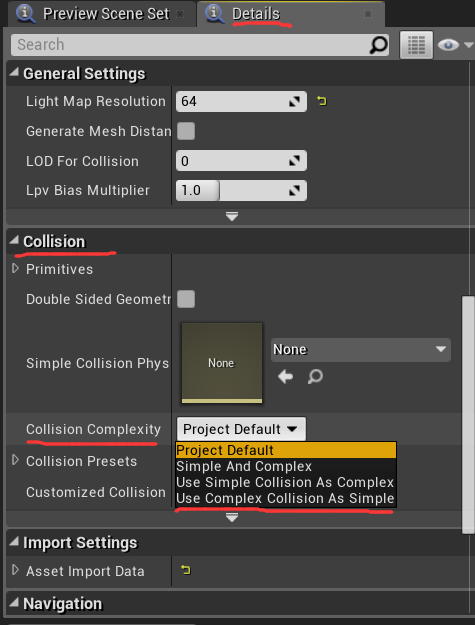
Task: Click the Details tab info icon
Action: tap(214, 14)
